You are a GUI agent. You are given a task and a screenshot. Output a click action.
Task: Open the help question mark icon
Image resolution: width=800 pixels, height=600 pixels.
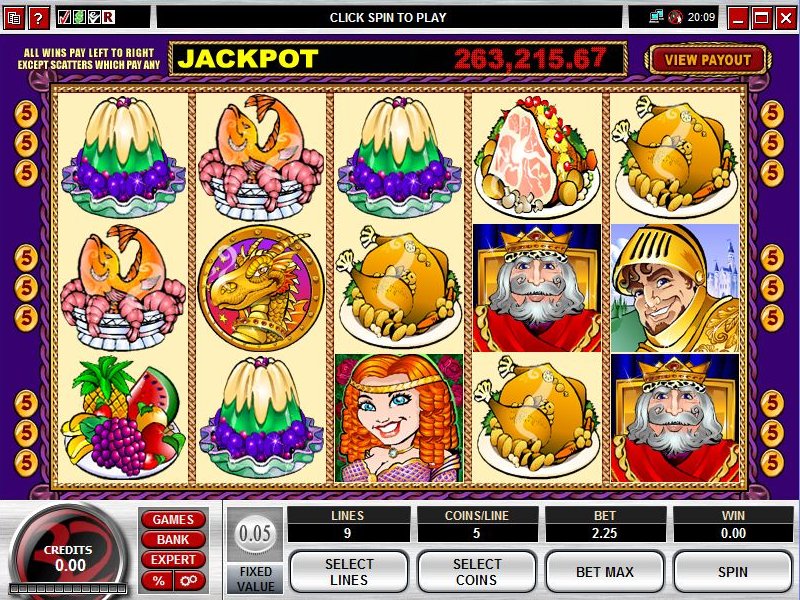pos(38,18)
